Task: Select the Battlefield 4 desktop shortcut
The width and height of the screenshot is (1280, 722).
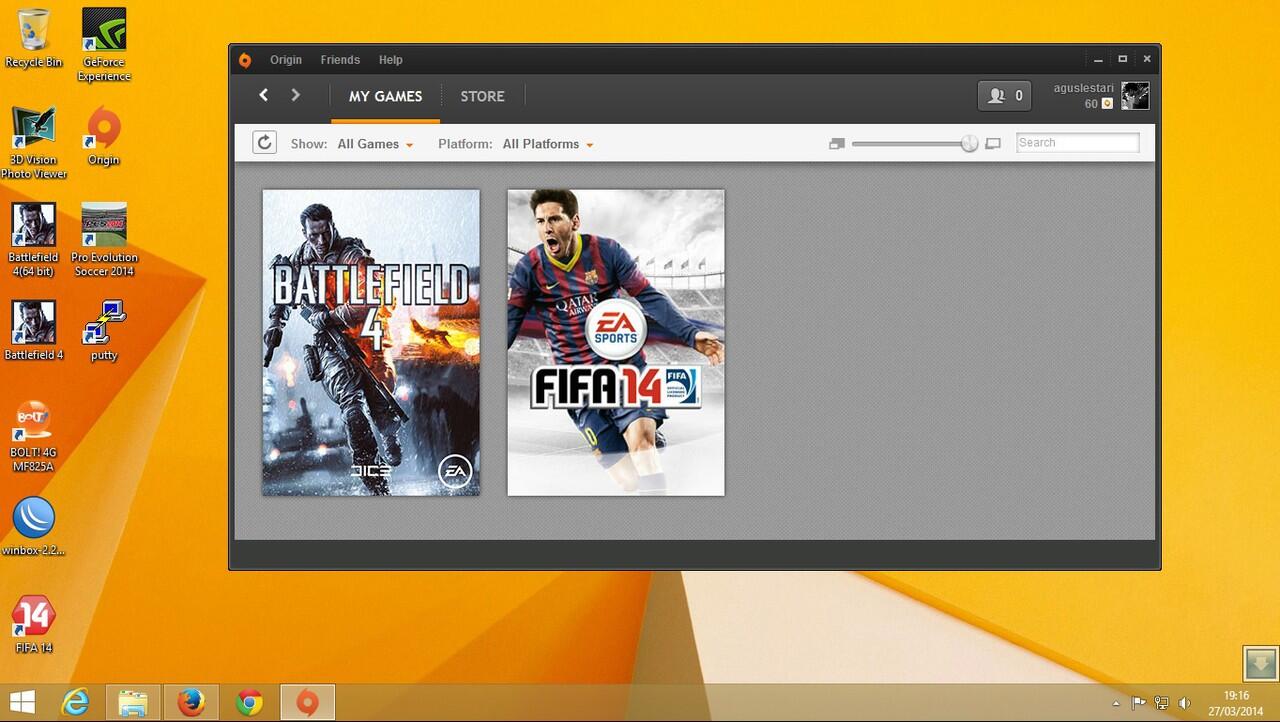Action: pyautogui.click(x=34, y=330)
